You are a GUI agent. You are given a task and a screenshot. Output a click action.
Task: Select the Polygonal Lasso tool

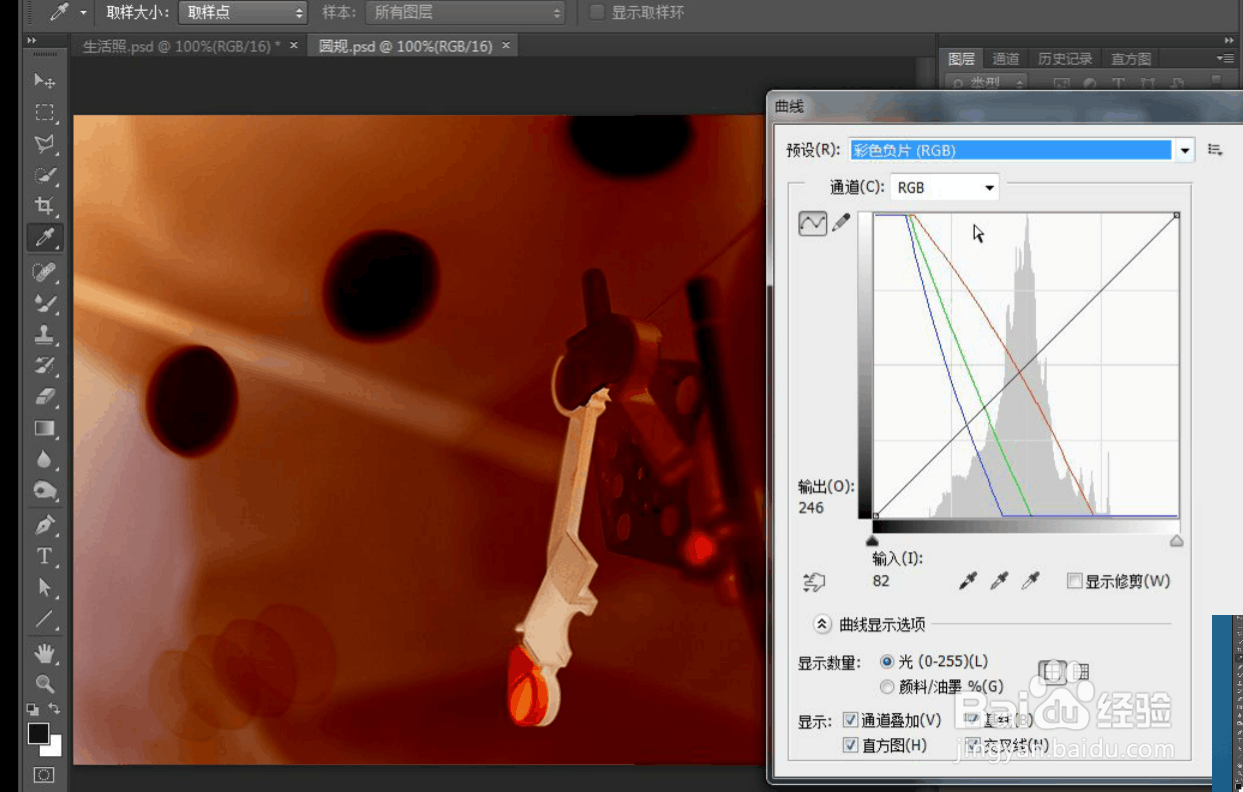[x=44, y=144]
